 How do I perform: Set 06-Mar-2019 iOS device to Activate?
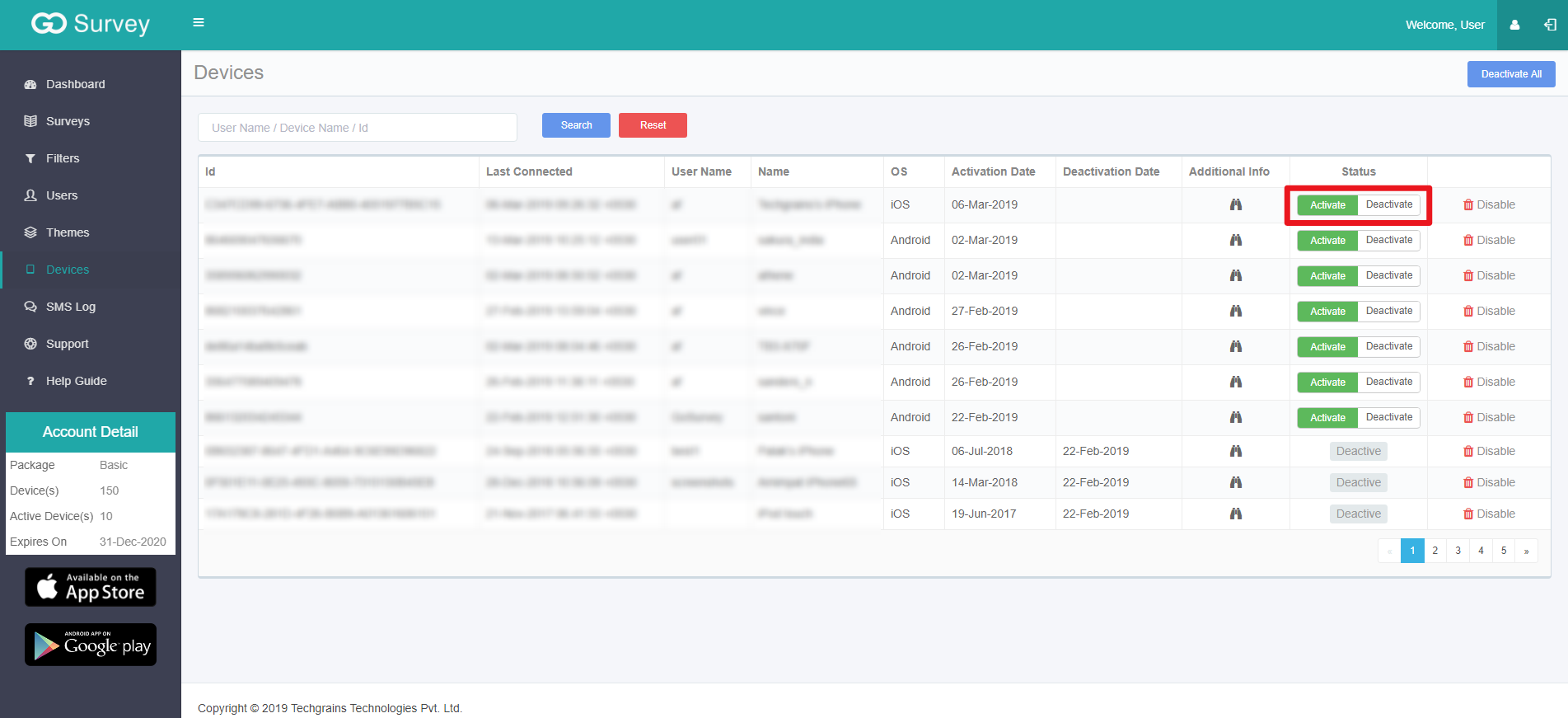pyautogui.click(x=1327, y=205)
